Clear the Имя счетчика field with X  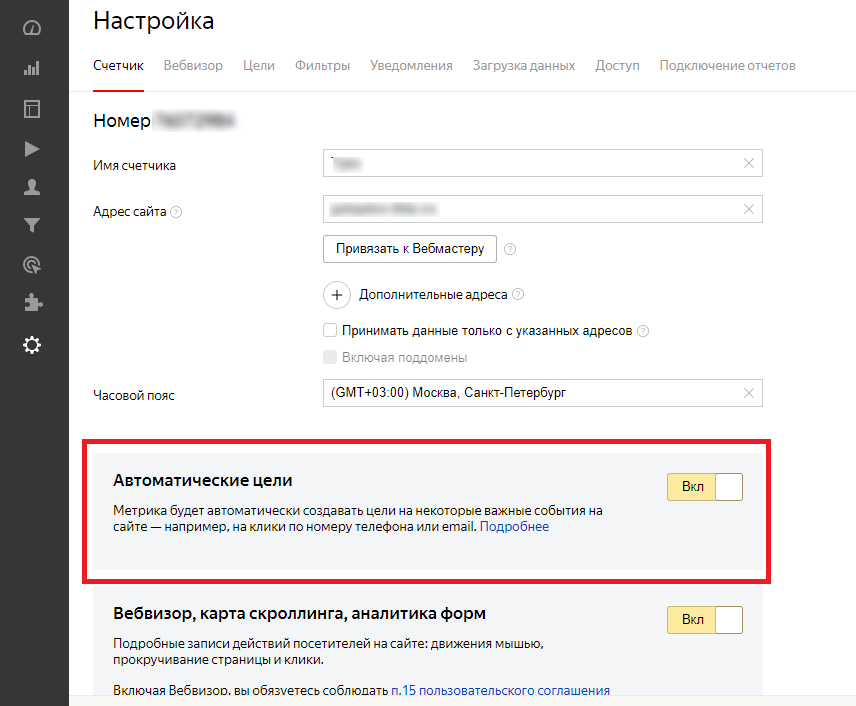click(x=749, y=163)
